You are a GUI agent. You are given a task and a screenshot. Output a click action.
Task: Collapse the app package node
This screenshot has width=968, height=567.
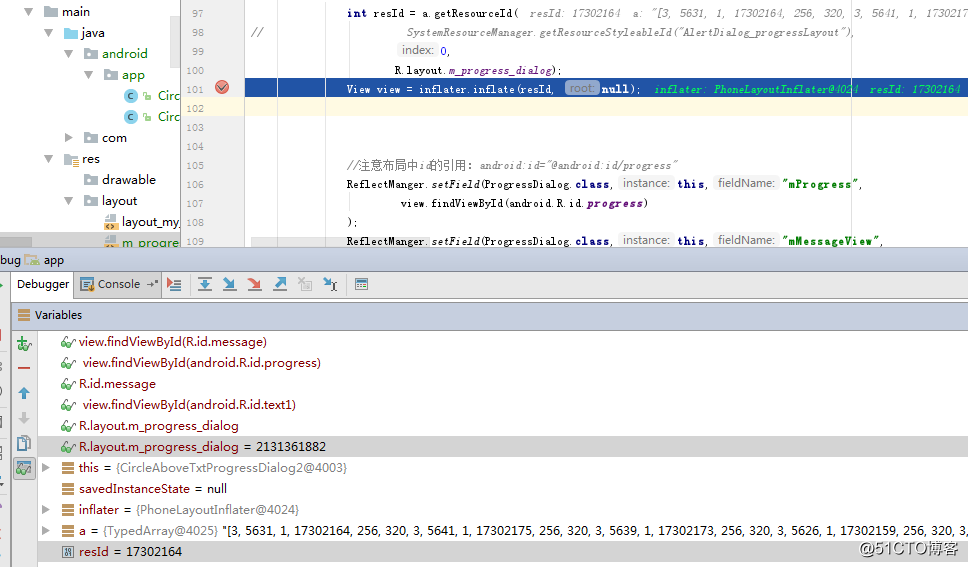pos(89,75)
